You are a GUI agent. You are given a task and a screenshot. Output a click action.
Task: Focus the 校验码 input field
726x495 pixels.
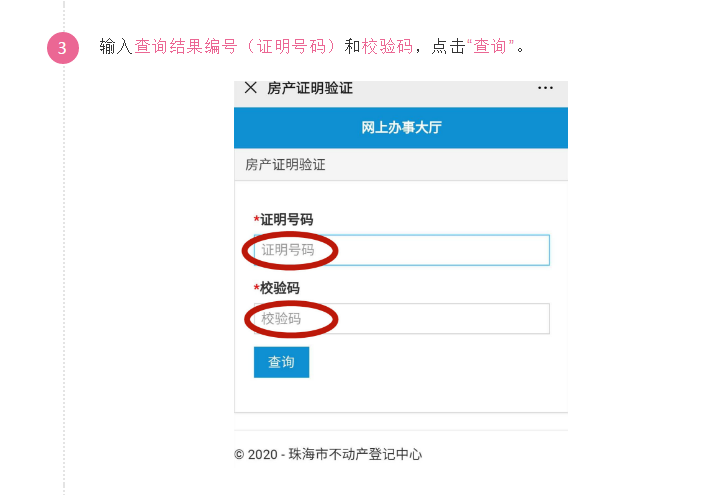[402, 319]
